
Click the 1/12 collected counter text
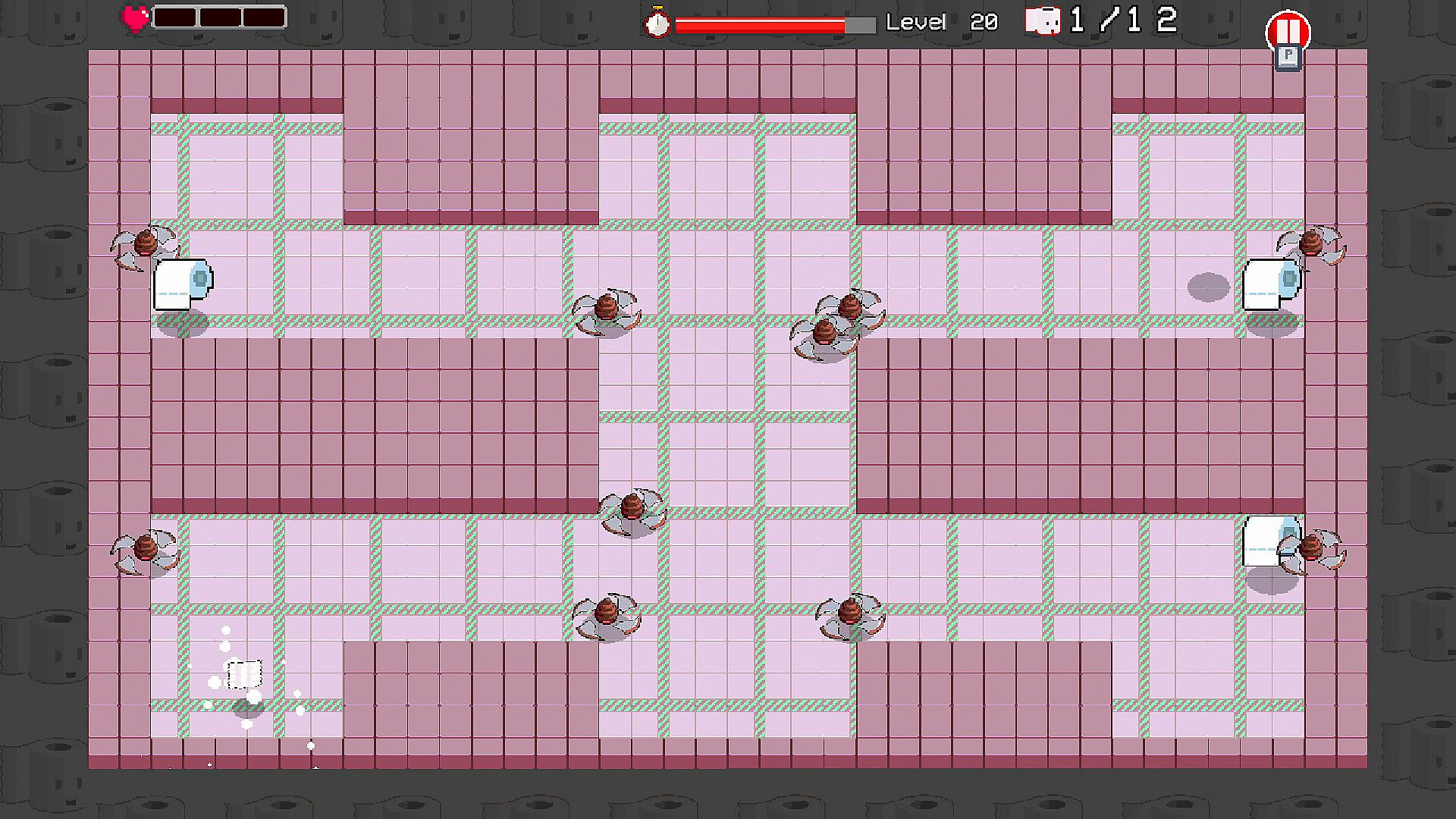[1123, 20]
